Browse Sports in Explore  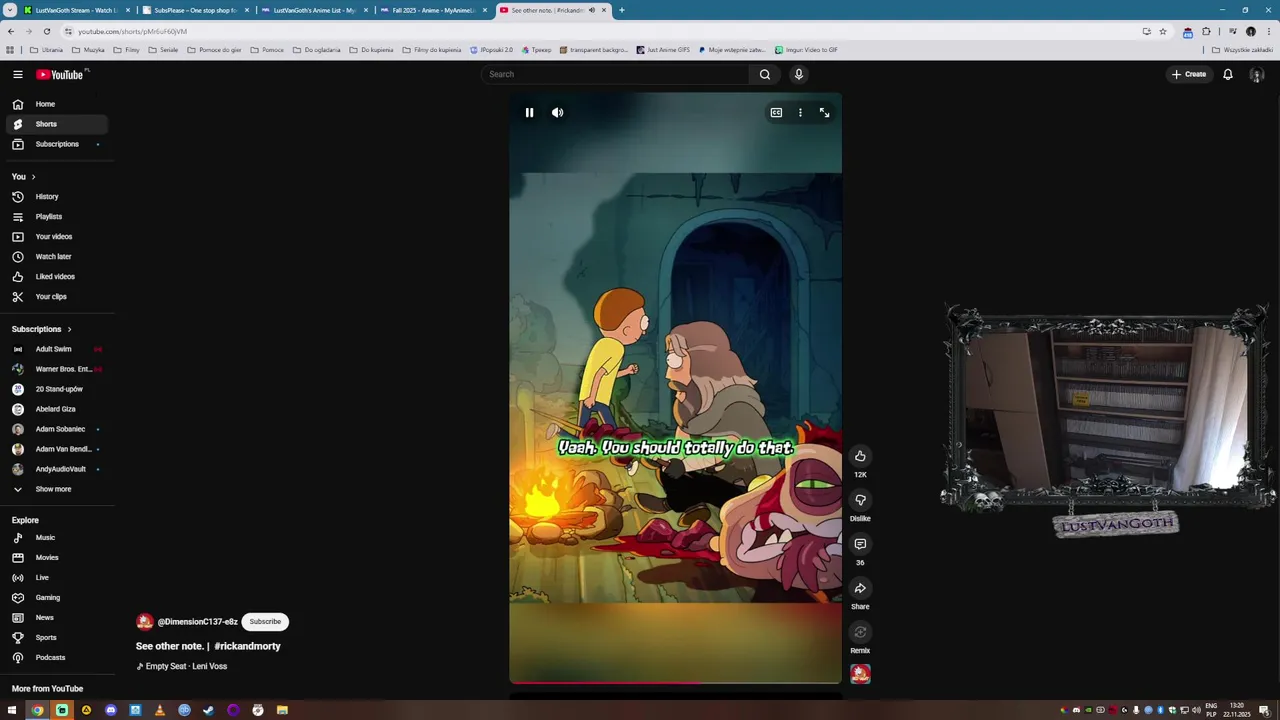[x=57, y=638]
